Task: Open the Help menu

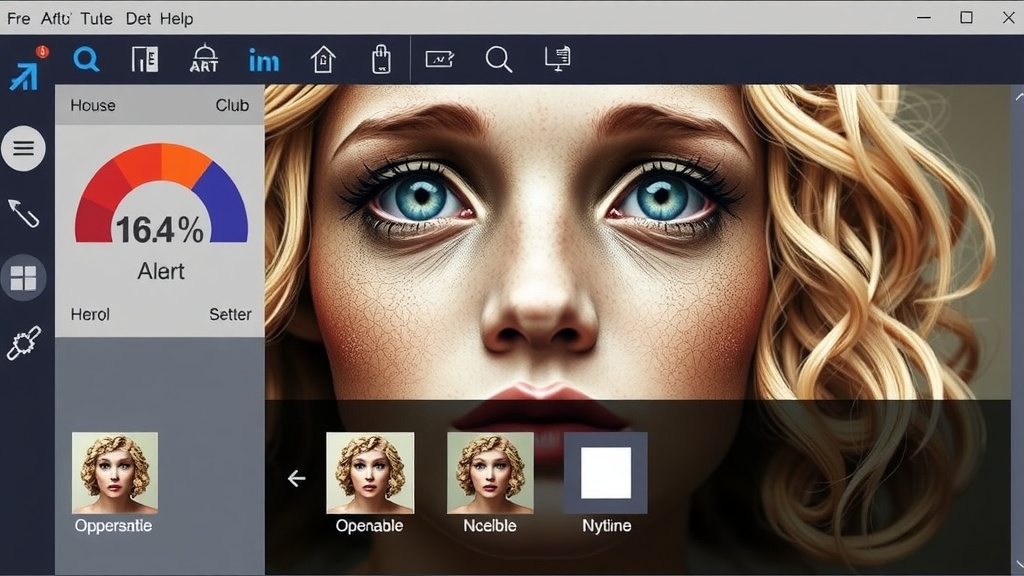Action: tap(176, 18)
